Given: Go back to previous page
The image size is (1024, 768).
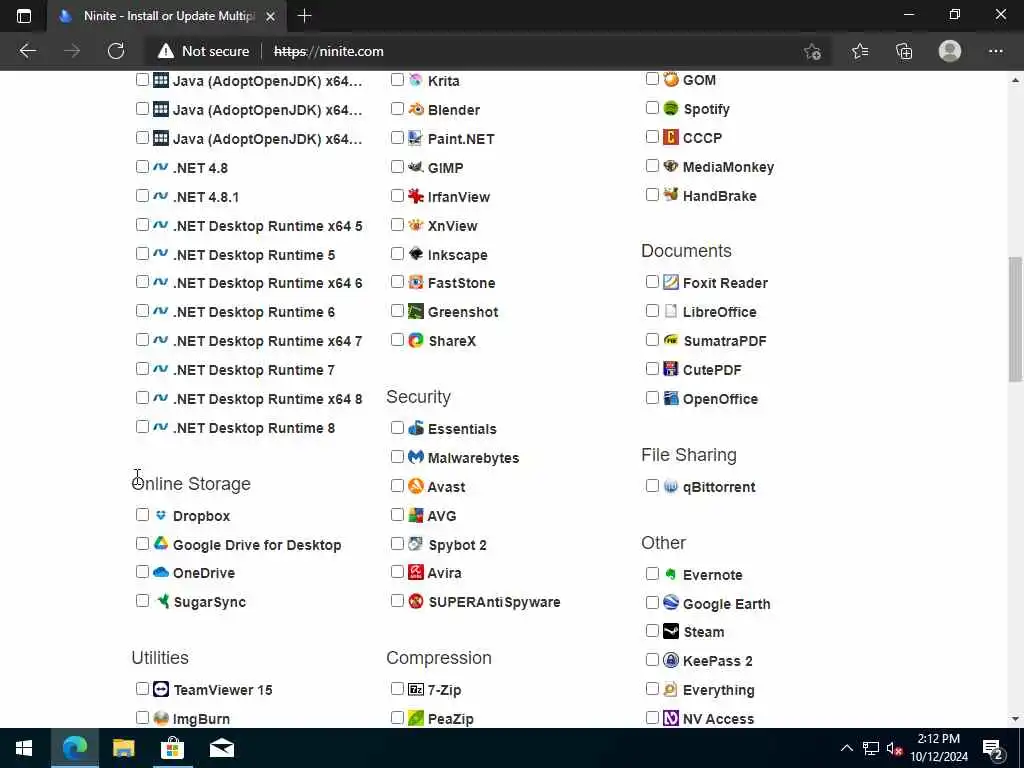Looking at the screenshot, I should (27, 51).
